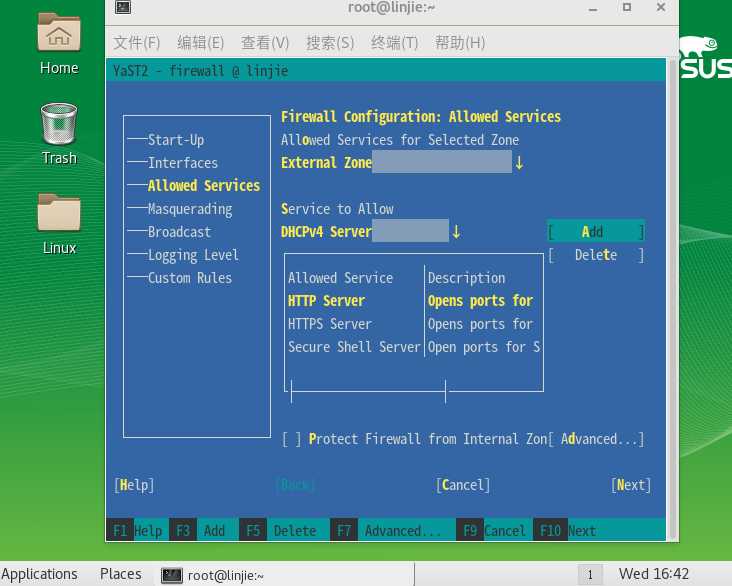Click the Add button
732x586 pixels.
pyautogui.click(x=596, y=232)
